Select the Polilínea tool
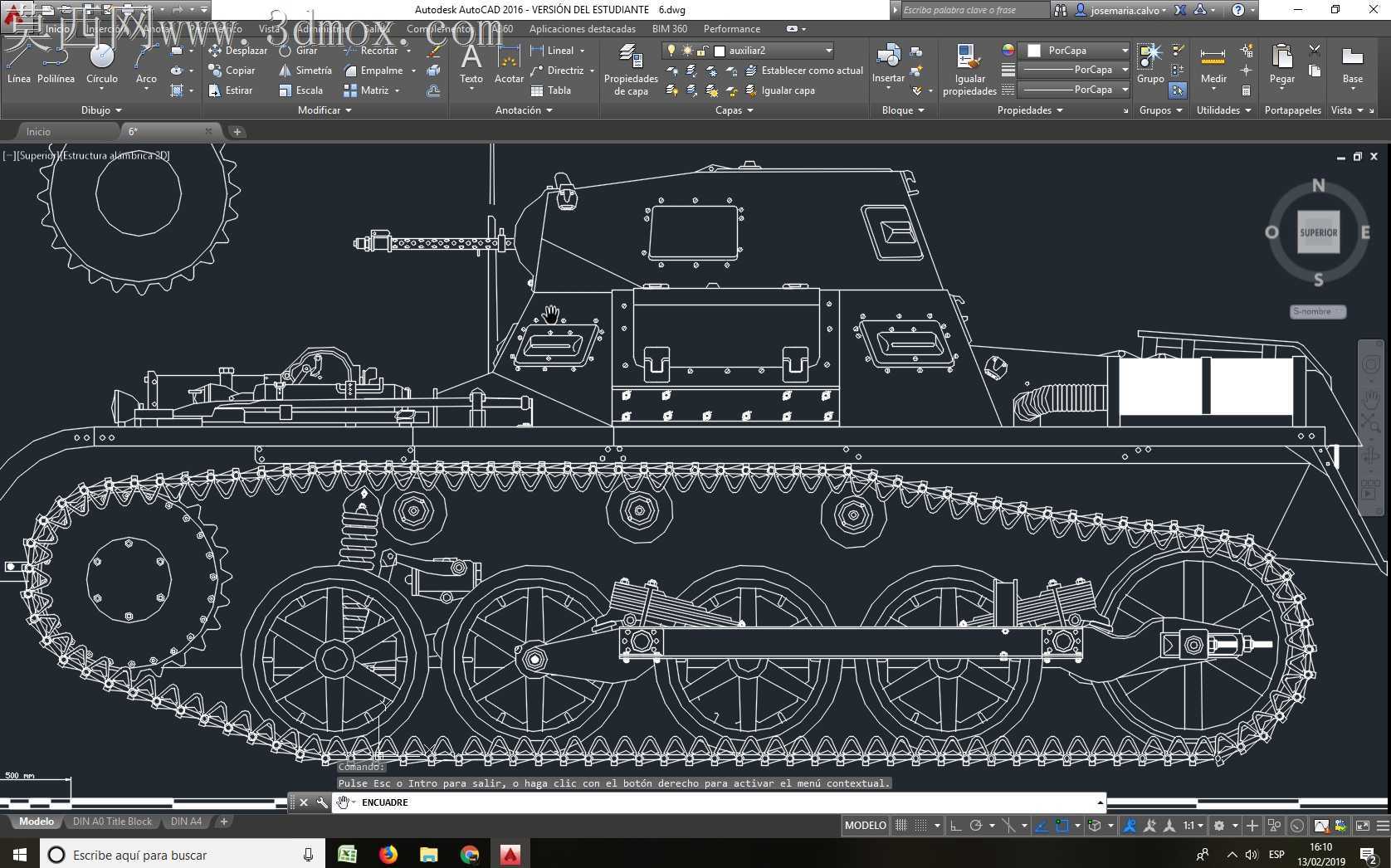This screenshot has width=1391, height=868. tap(56, 62)
